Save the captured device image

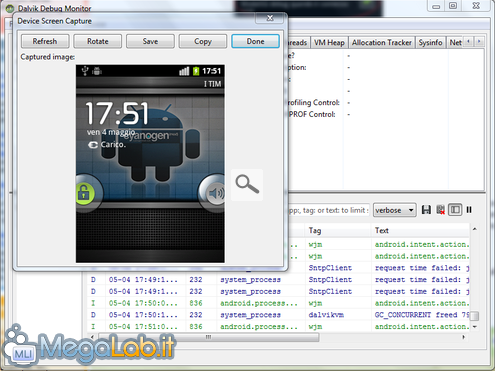click(x=150, y=41)
